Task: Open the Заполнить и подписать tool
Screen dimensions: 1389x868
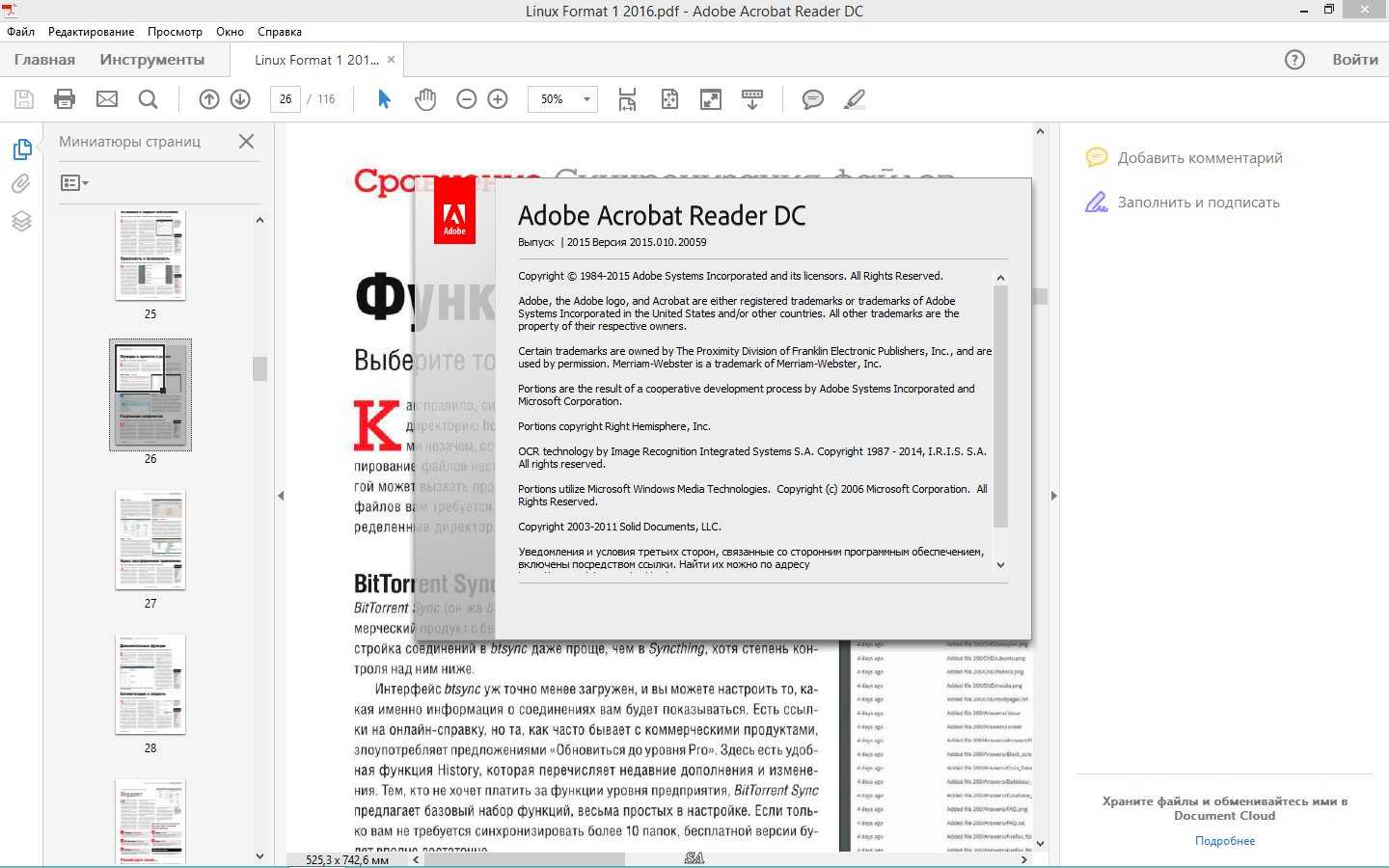Action: coord(1199,202)
